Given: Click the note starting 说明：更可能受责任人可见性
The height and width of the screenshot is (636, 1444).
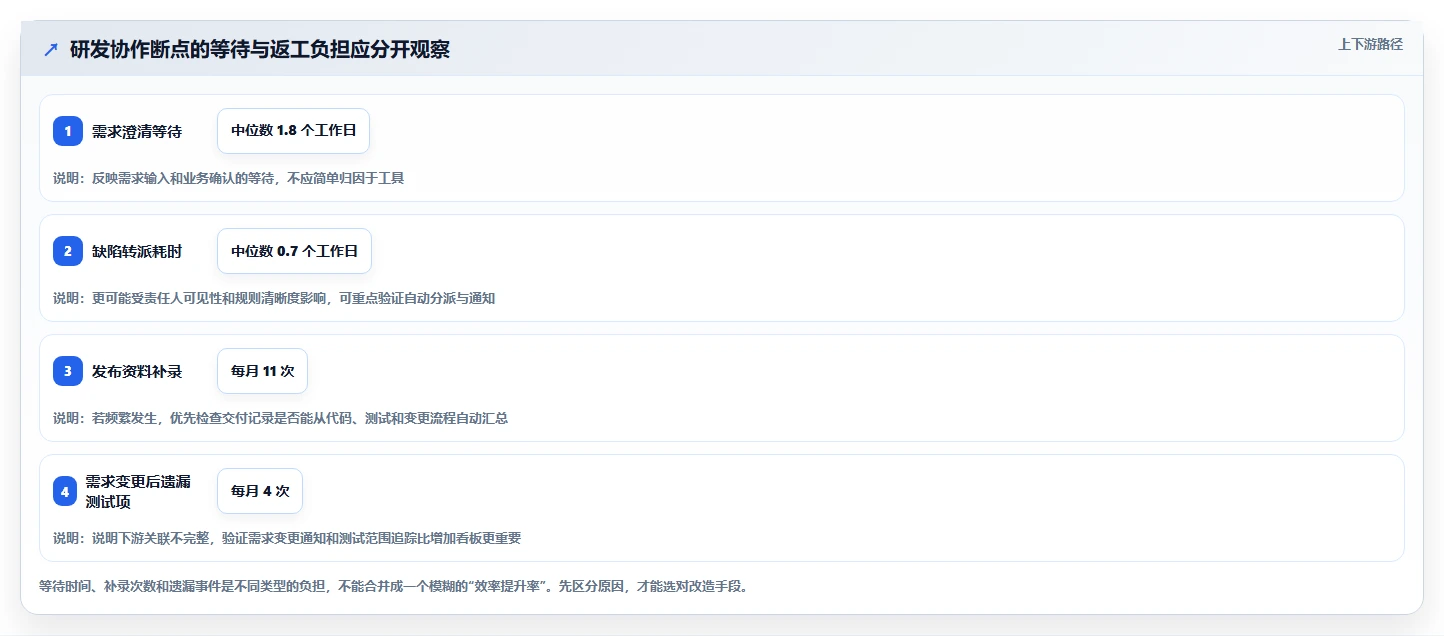Looking at the screenshot, I should pos(274,298).
